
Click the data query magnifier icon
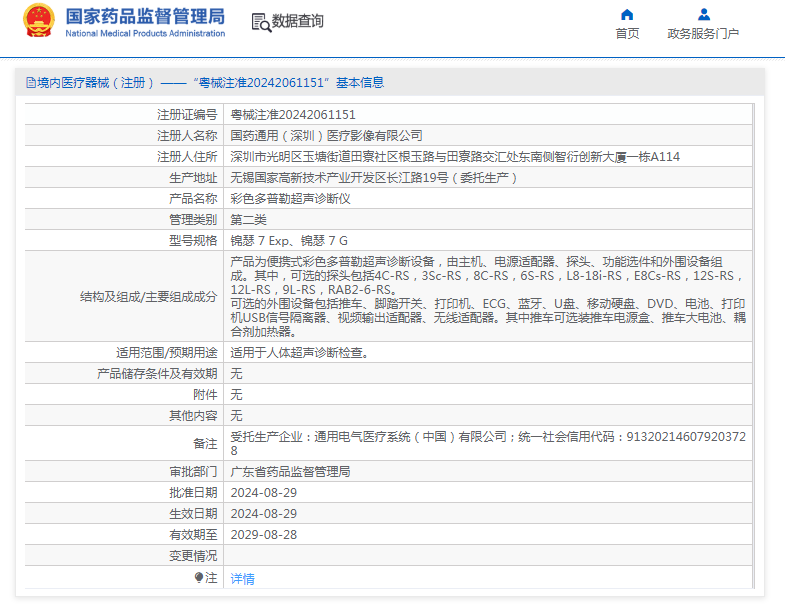tap(261, 22)
